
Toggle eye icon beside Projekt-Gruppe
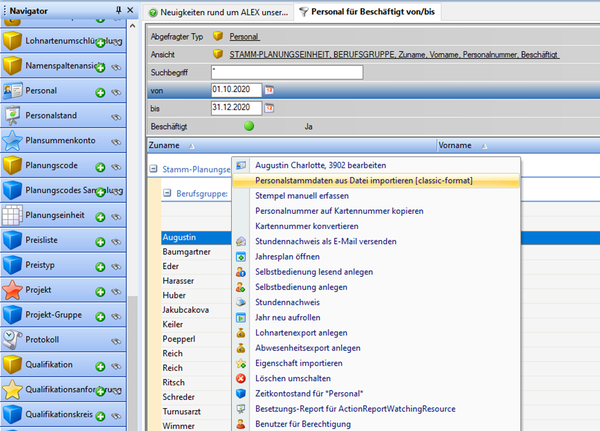tap(116, 317)
